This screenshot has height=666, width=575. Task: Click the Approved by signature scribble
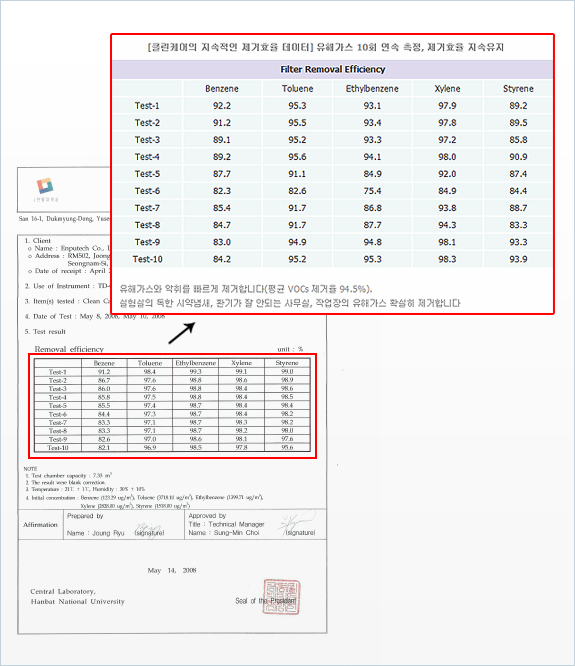(296, 522)
